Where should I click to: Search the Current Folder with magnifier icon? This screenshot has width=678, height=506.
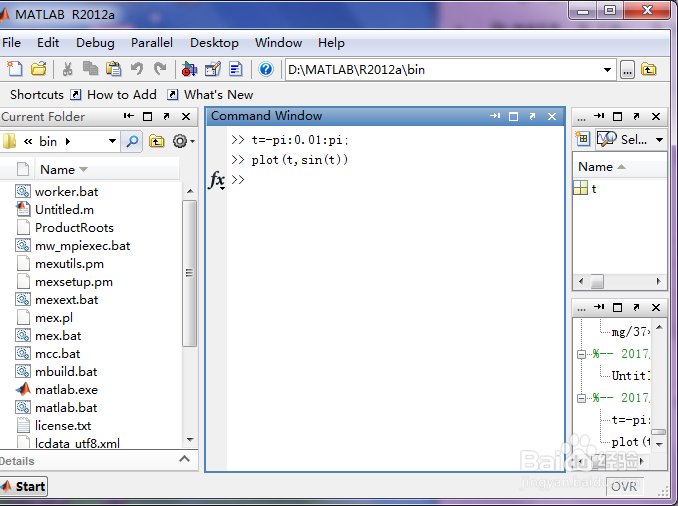(132, 141)
